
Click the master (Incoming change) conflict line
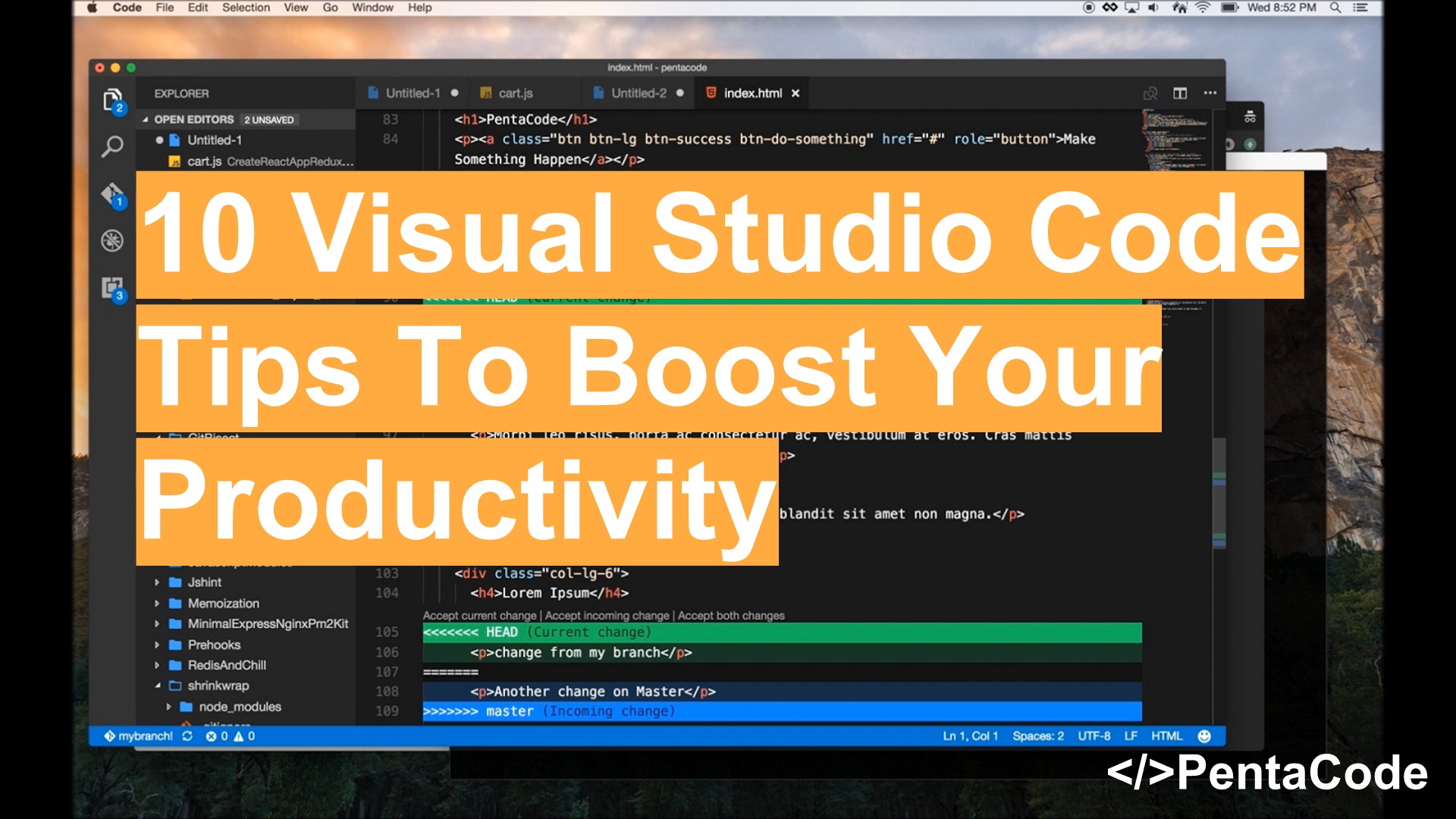[x=782, y=711]
